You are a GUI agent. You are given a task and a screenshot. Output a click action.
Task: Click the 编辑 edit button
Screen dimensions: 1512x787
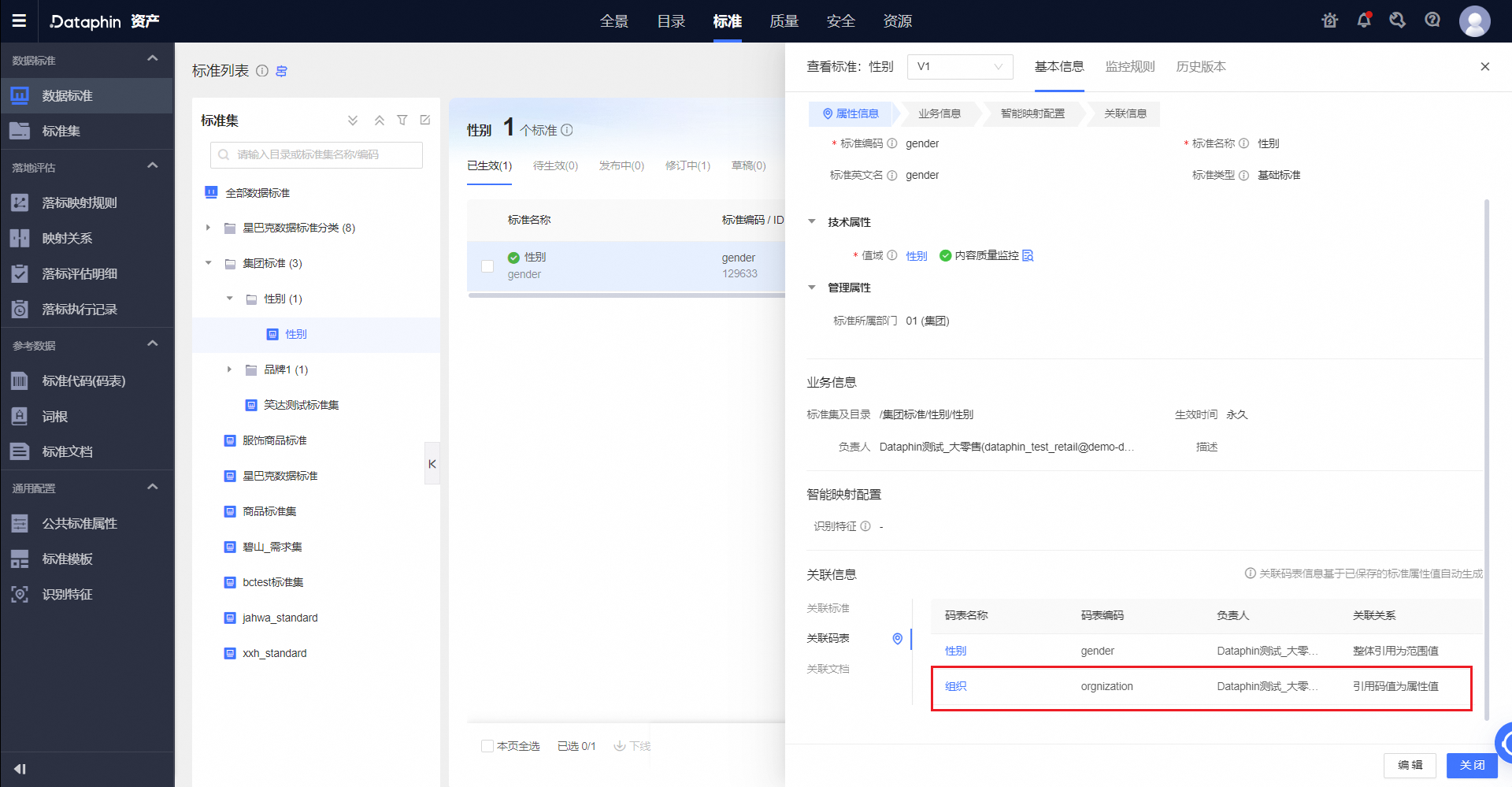point(1409,765)
